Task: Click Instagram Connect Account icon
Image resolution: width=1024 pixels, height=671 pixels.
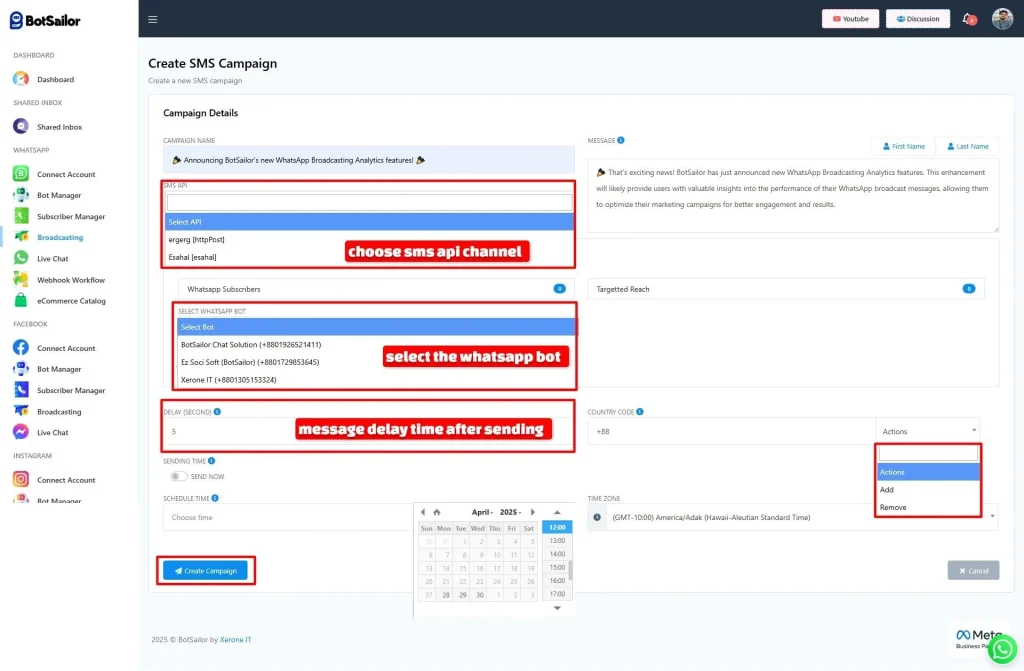Action: 21,480
